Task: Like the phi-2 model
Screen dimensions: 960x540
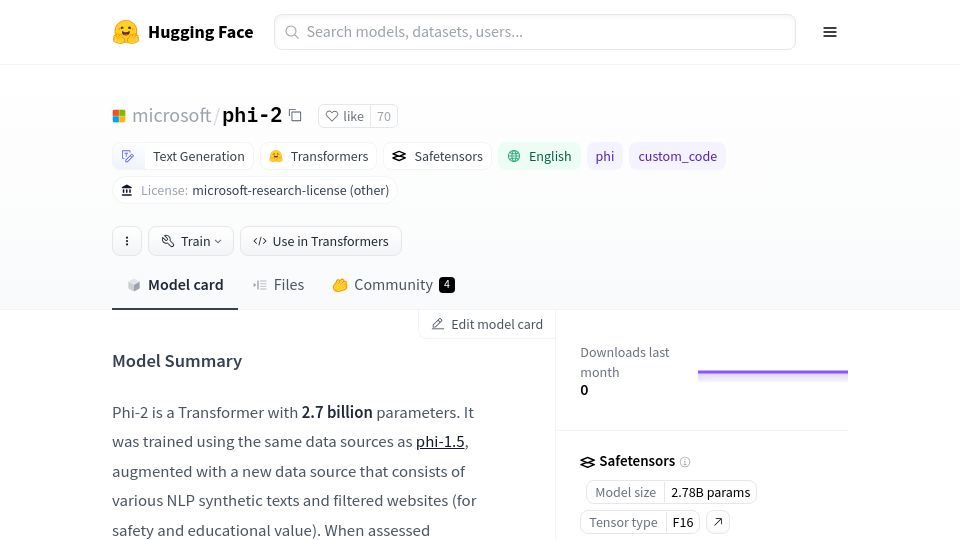Action: tap(345, 116)
